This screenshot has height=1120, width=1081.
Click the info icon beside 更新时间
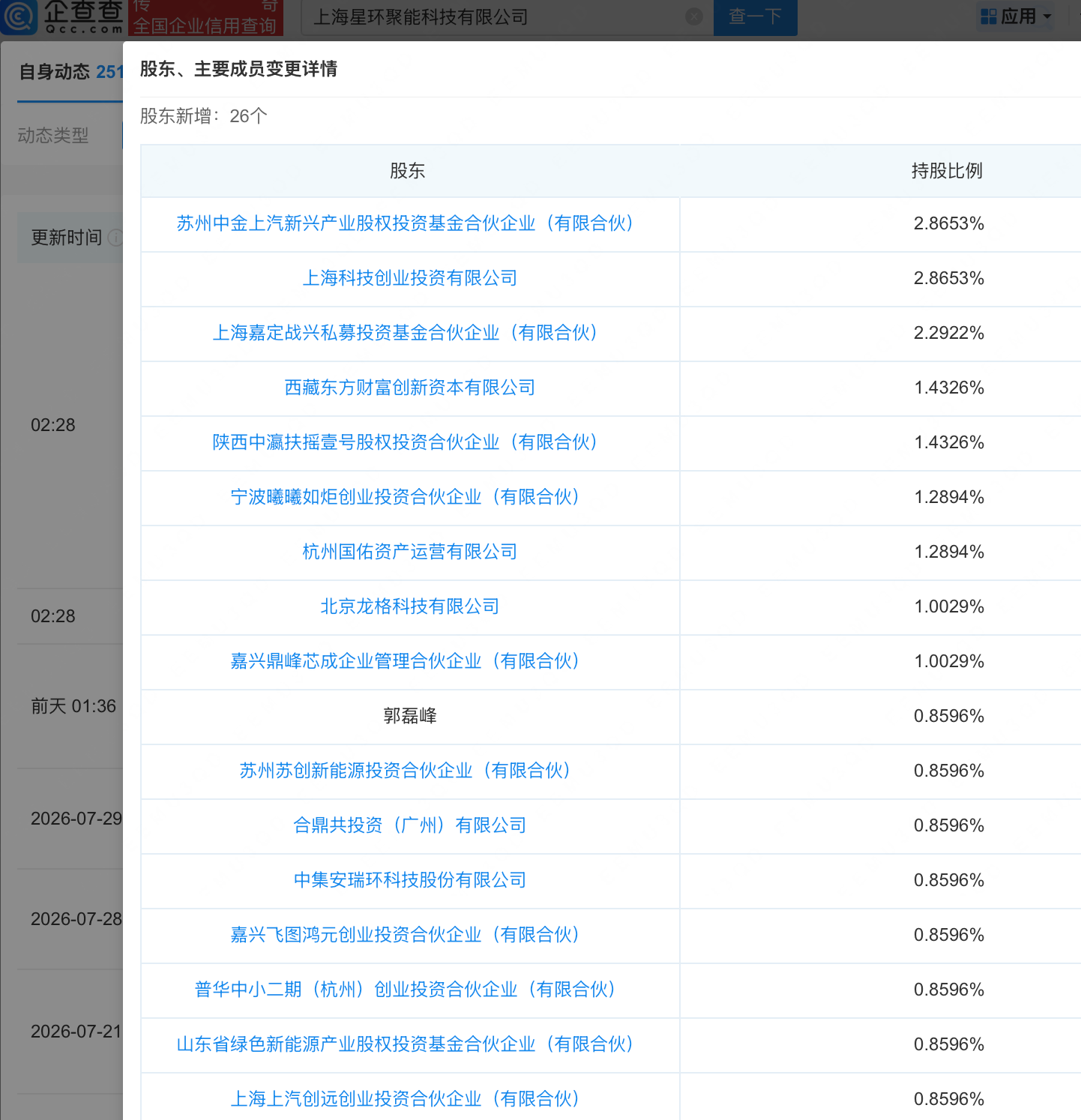coord(115,238)
